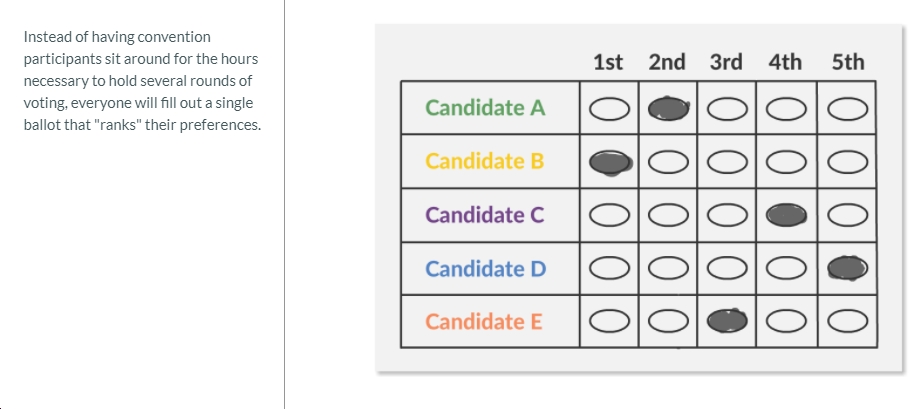This screenshot has height=409, width=923.
Task: Click the paragraph about ranking preferences
Action: tap(142, 81)
